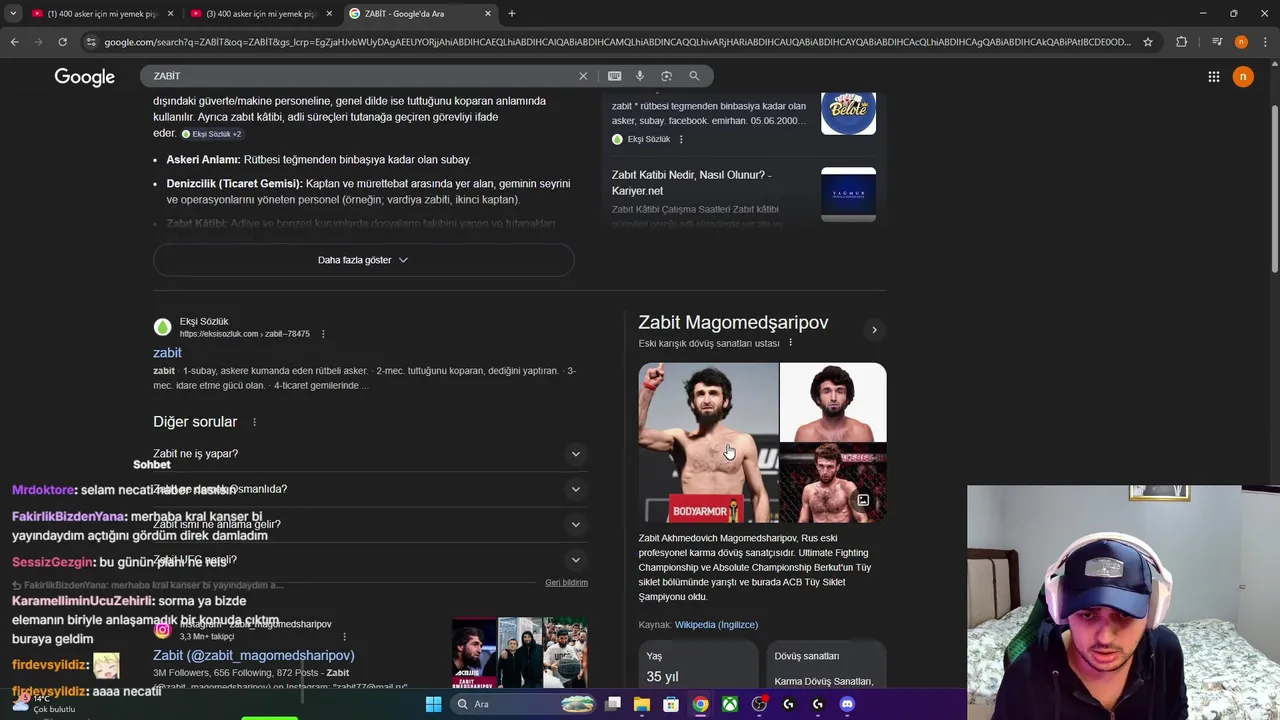1280x720 pixels.
Task: Clear the Google search box text
Action: click(x=583, y=76)
